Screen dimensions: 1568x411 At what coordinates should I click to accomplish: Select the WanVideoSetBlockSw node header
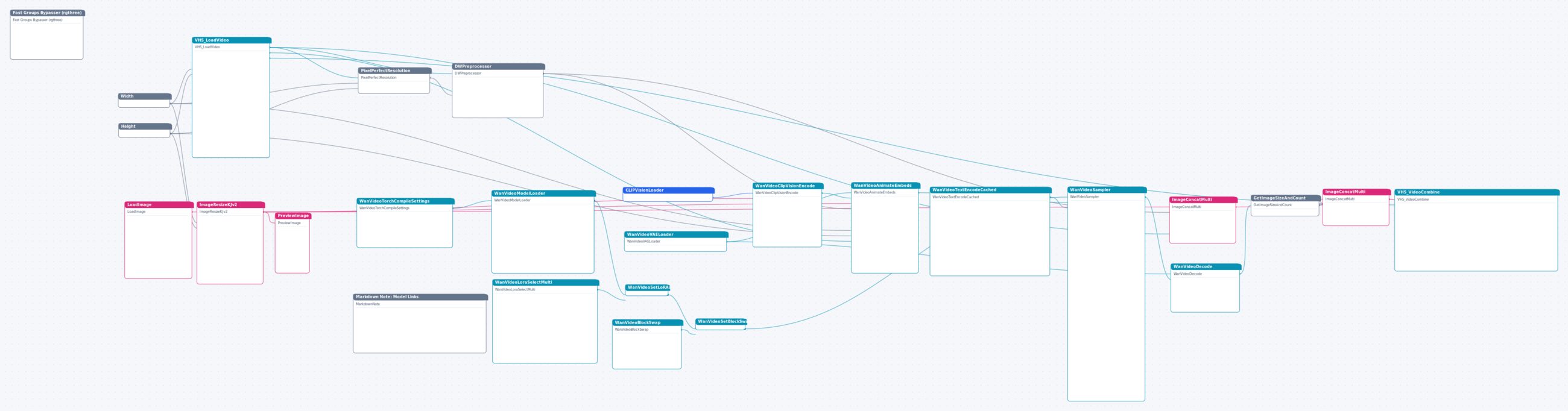tap(721, 322)
